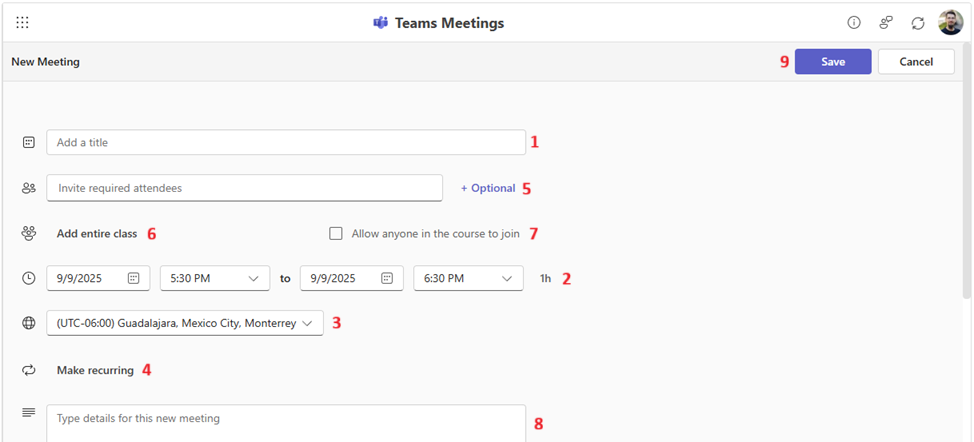Image resolution: width=974 pixels, height=442 pixels.
Task: Click Add entire class option
Action: (x=97, y=234)
